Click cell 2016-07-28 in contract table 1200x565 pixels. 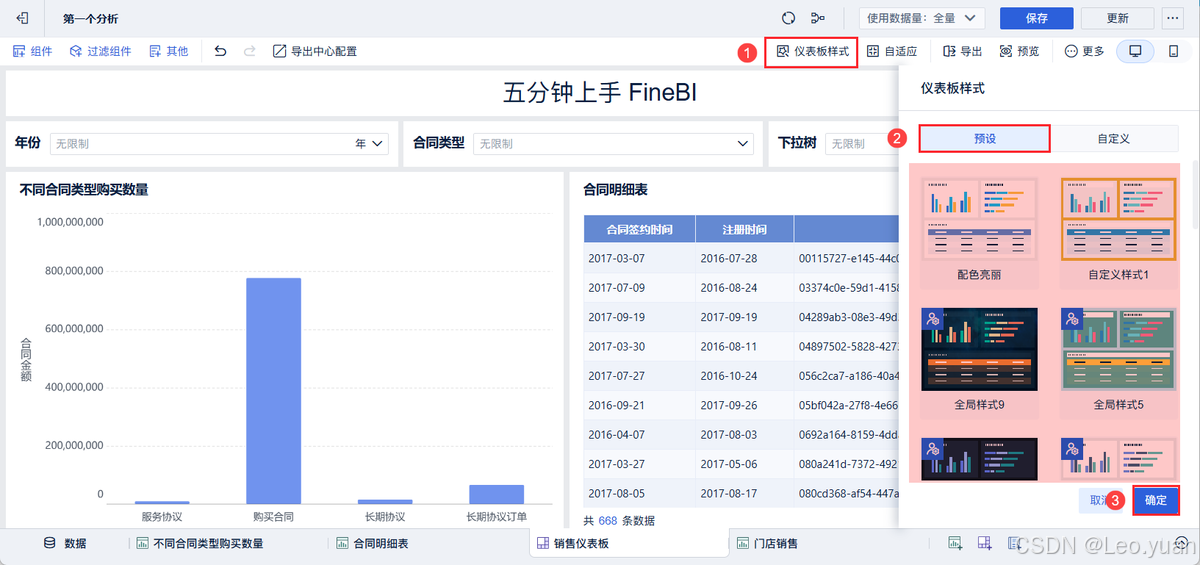point(744,258)
